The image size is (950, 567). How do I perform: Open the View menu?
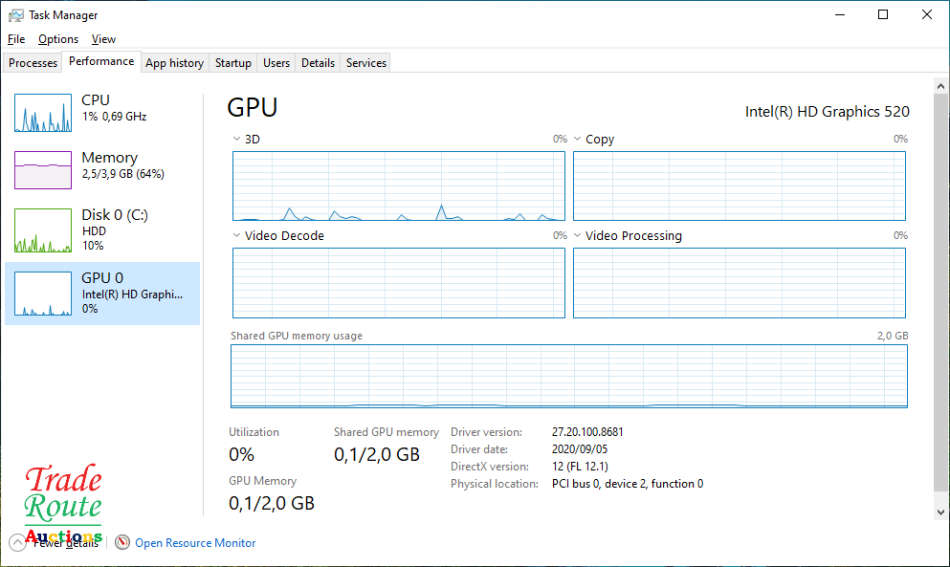(103, 39)
